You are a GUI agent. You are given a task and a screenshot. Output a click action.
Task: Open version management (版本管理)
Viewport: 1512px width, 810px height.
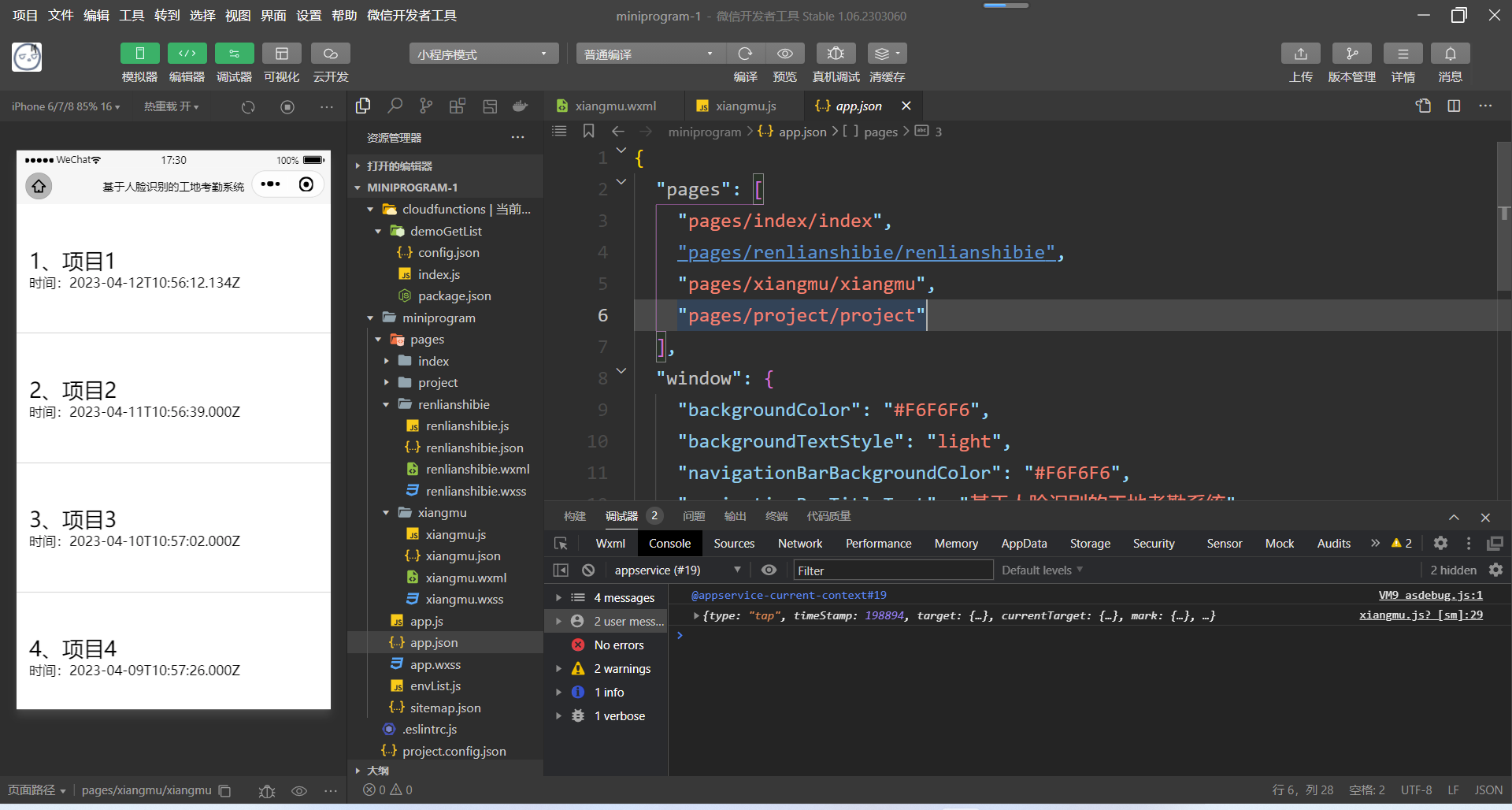point(1351,54)
